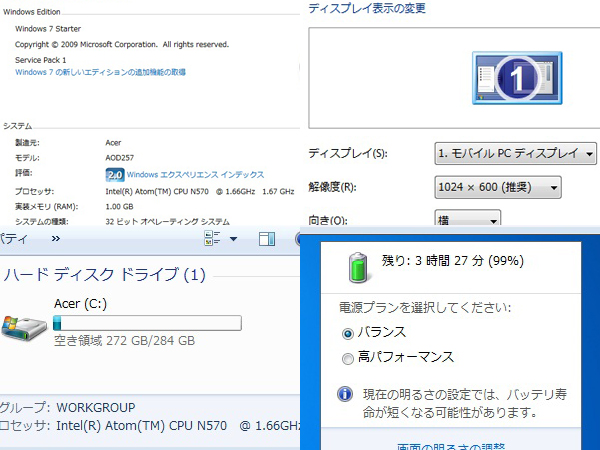This screenshot has height=450, width=600.
Task: Open the orientation dropdown showing 横
Action: tap(468, 218)
